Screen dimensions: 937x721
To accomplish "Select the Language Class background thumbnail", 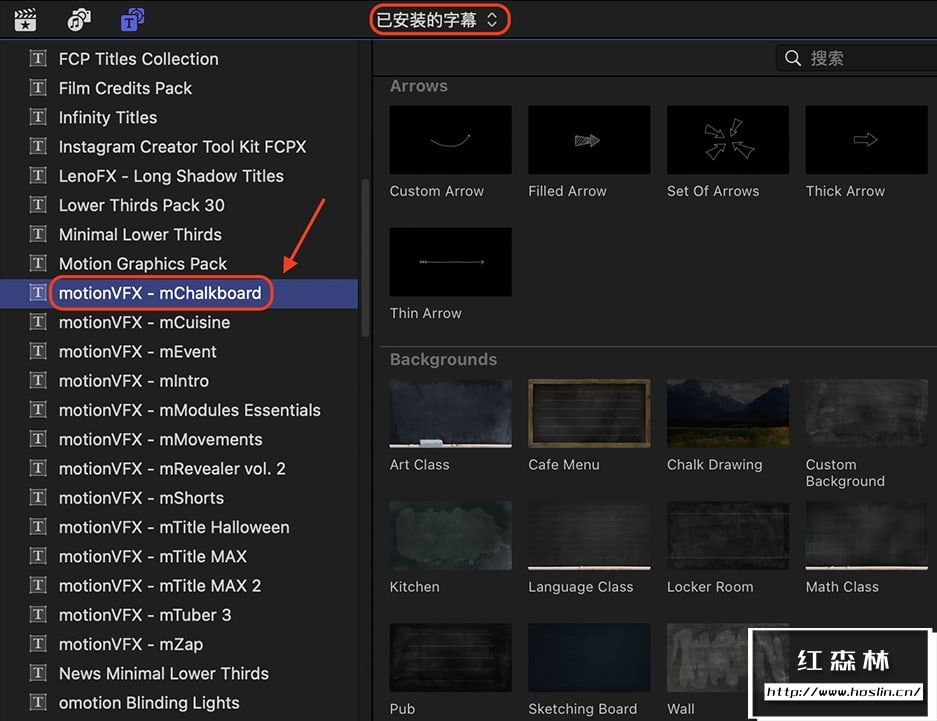I will point(589,535).
